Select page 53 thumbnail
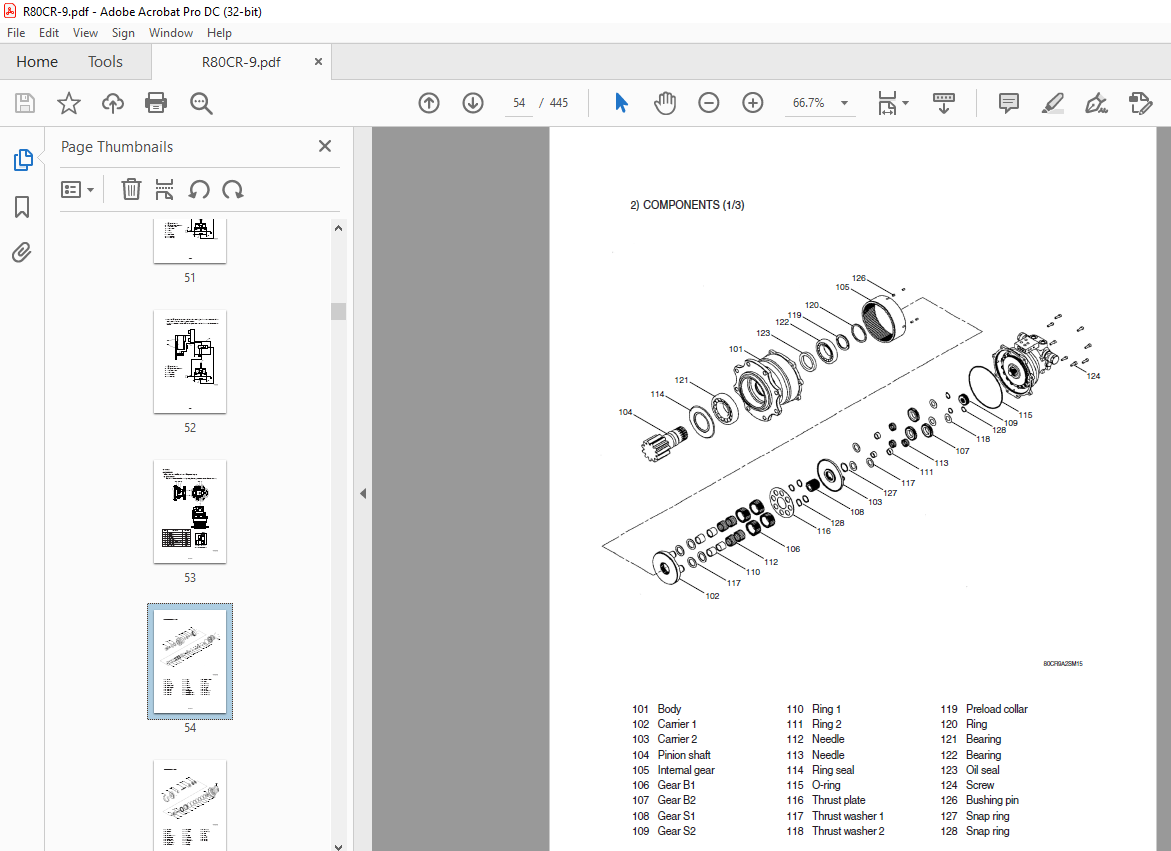 [190, 511]
